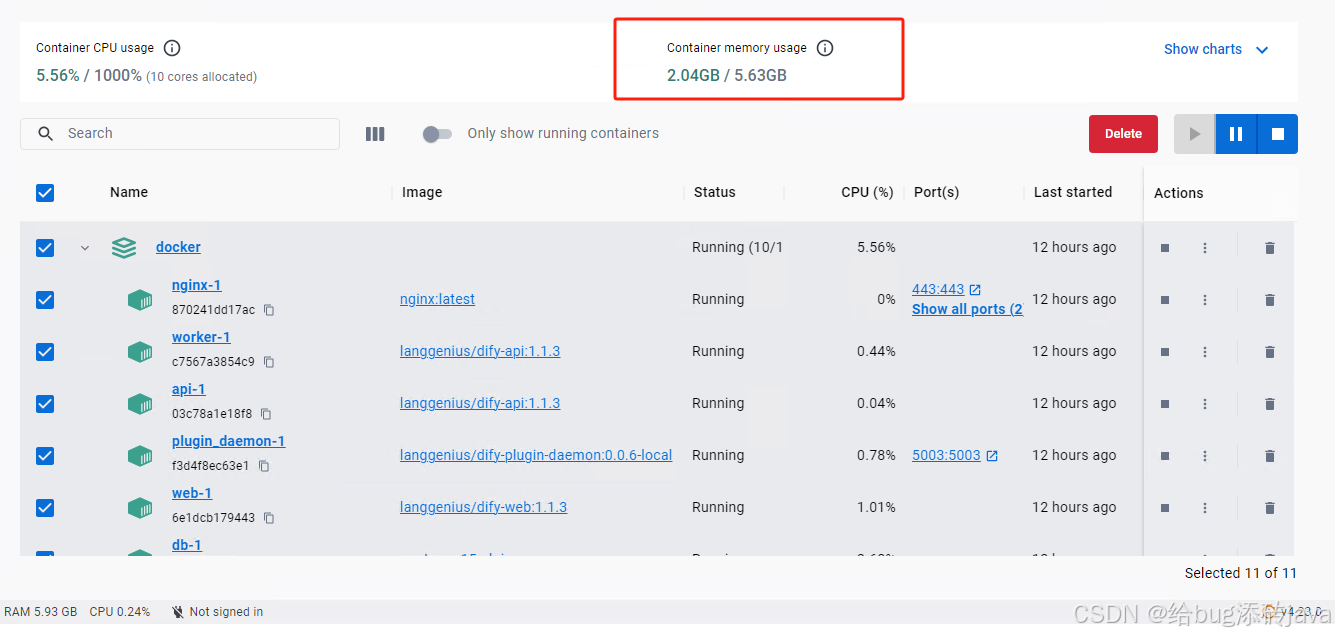The image size is (1335, 636).
Task: Stop api-1 container via row icon
Action: point(1165,404)
